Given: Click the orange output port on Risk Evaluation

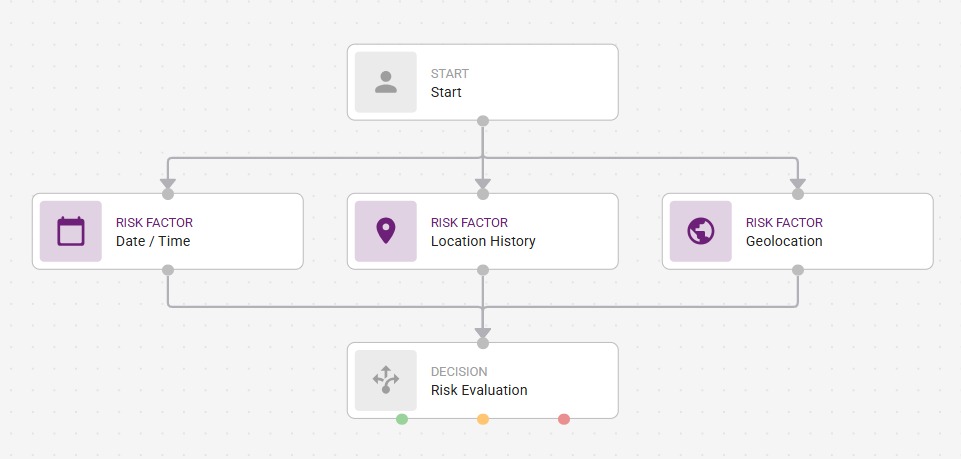Looking at the screenshot, I should 483,419.
